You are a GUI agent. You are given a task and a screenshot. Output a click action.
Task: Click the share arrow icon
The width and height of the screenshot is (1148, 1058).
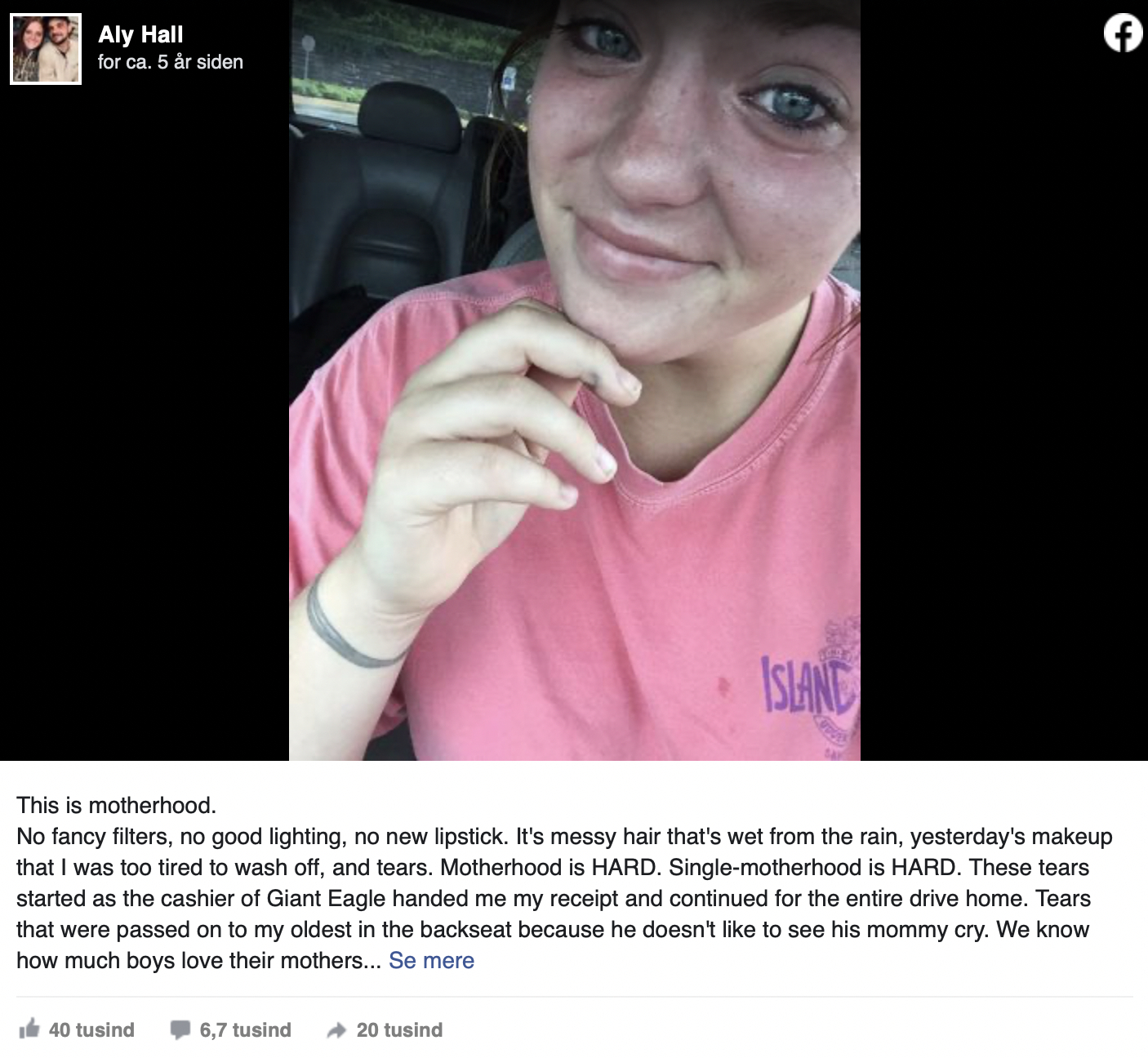(336, 1030)
